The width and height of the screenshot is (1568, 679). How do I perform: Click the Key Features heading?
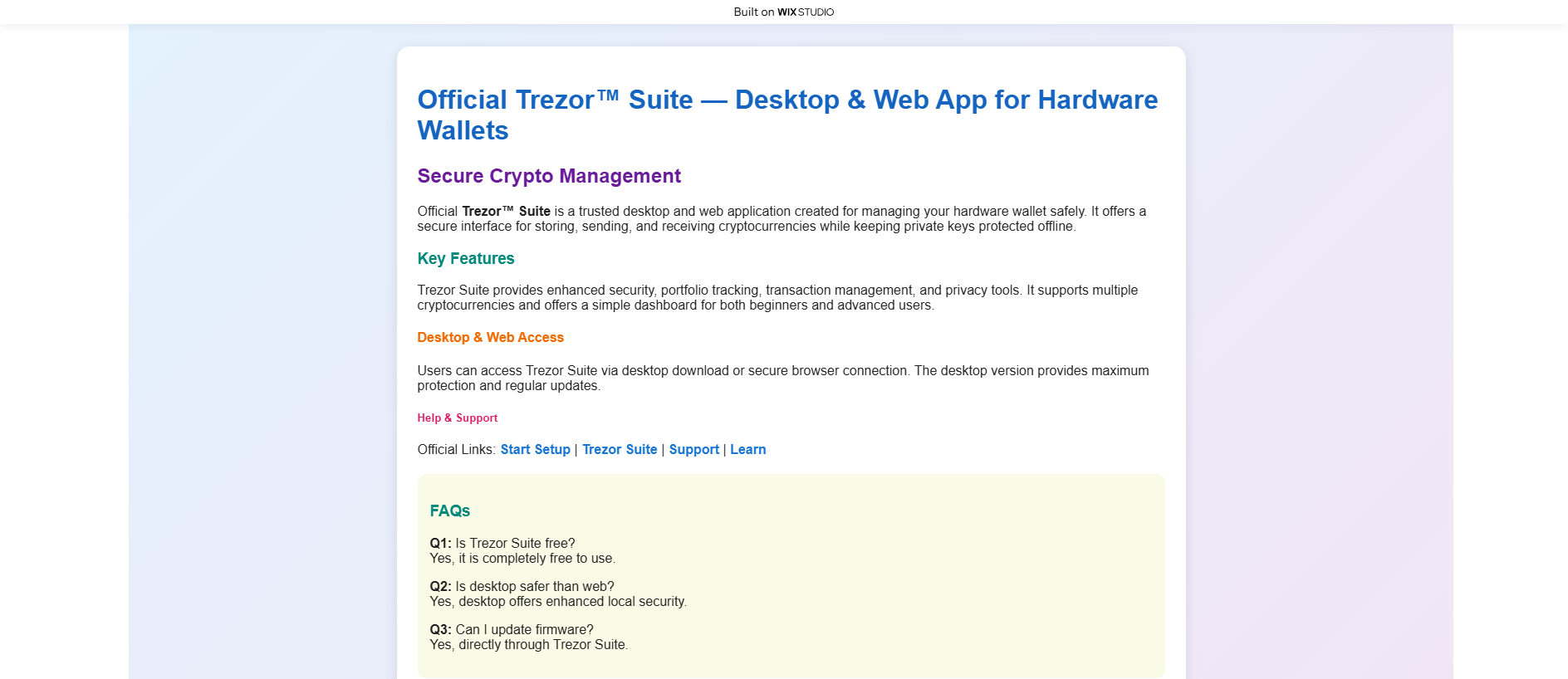[465, 258]
